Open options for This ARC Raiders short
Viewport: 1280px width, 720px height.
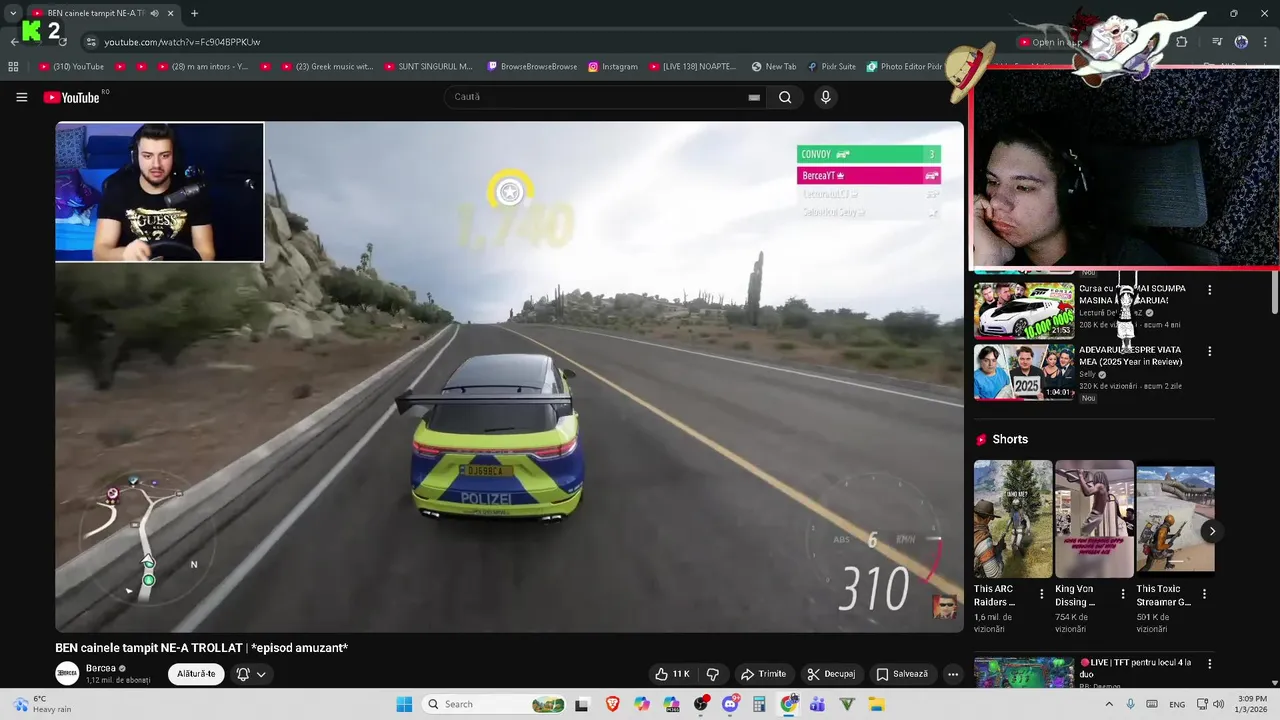pyautogui.click(x=1042, y=594)
